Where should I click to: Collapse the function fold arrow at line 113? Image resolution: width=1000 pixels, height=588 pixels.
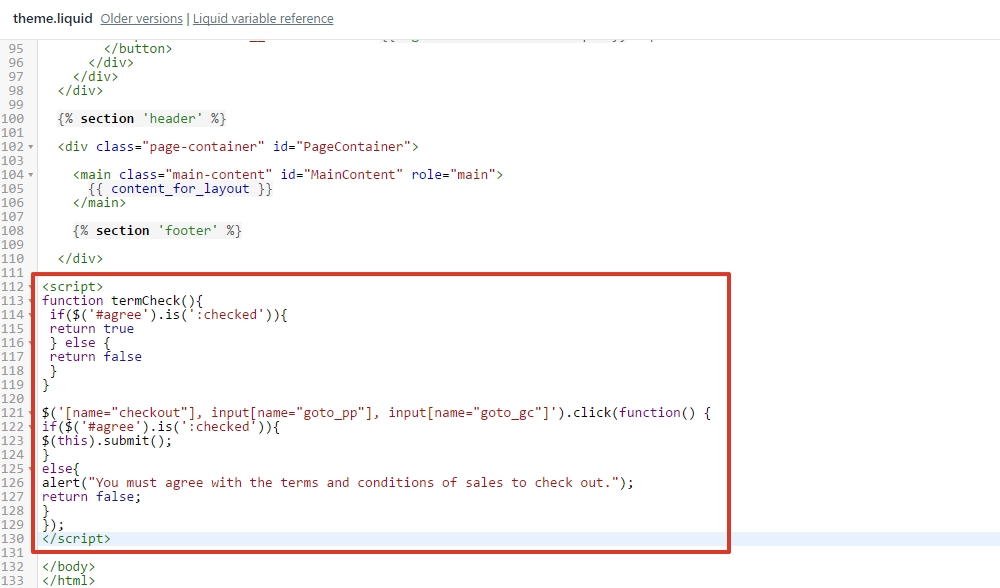click(x=31, y=301)
